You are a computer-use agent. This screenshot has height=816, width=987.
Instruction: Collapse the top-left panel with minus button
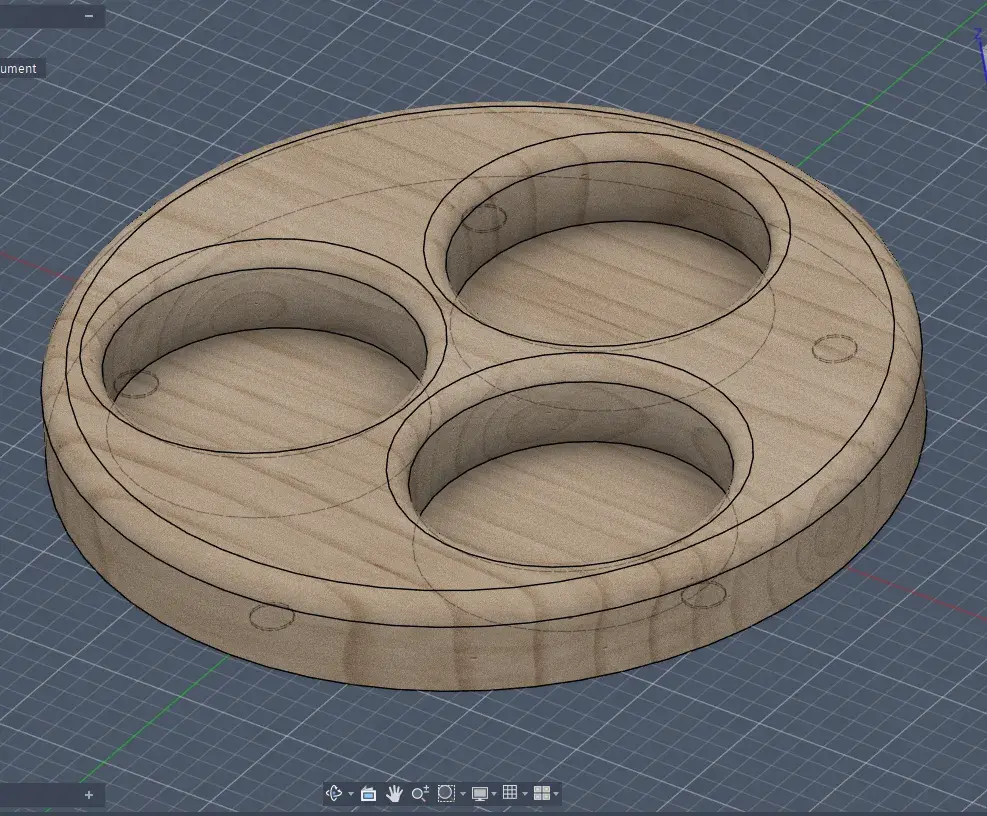(x=89, y=16)
